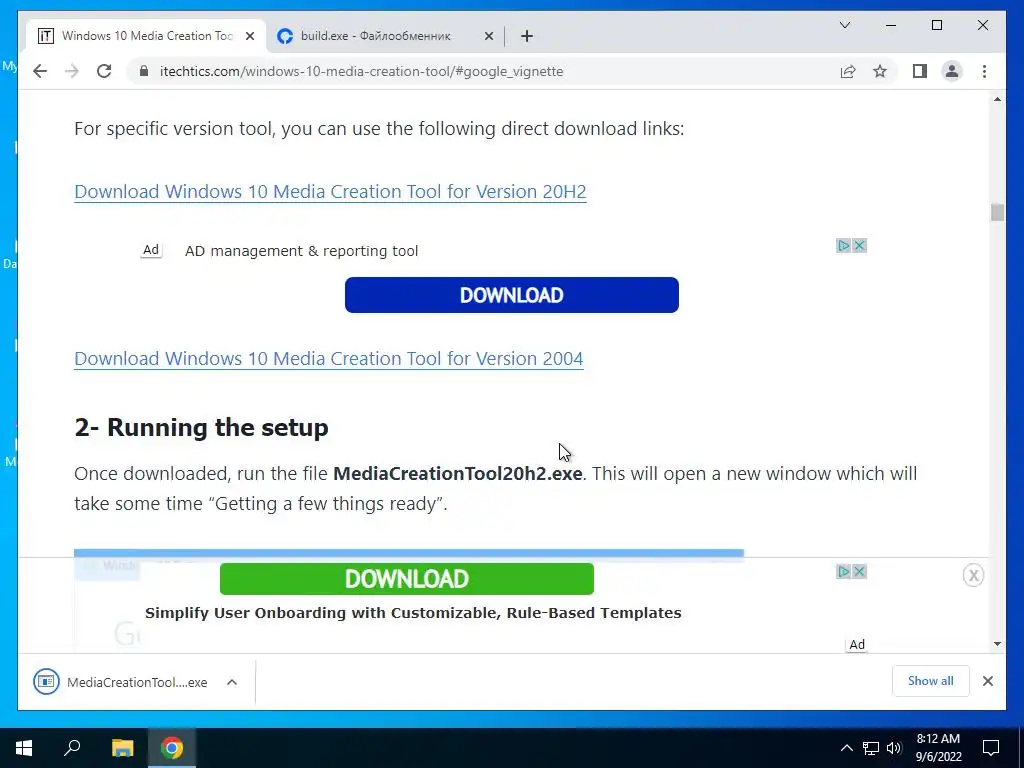Screen dimensions: 1024x768
Task: Open the volume tray icon
Action: [894, 748]
